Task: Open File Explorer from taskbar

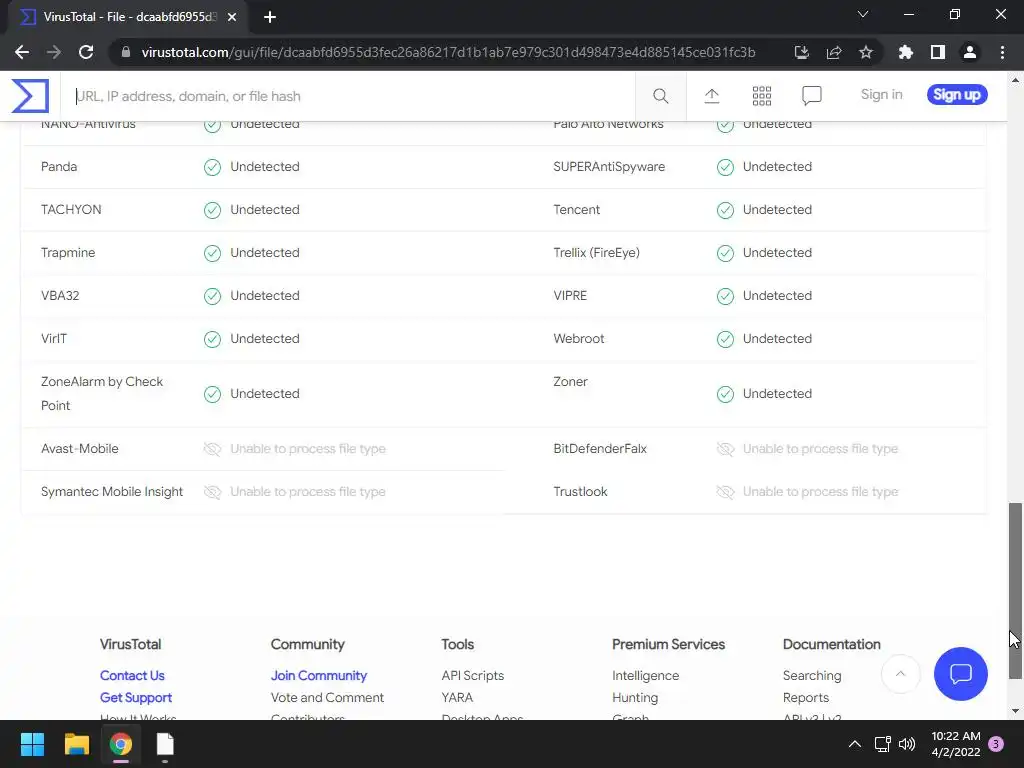Action: pos(76,744)
